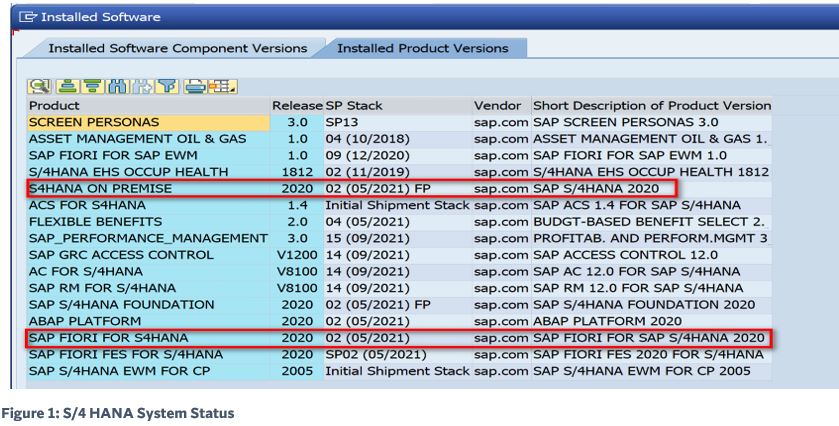The image size is (839, 426).
Task: Click release V1200 cell
Action: coord(297,255)
